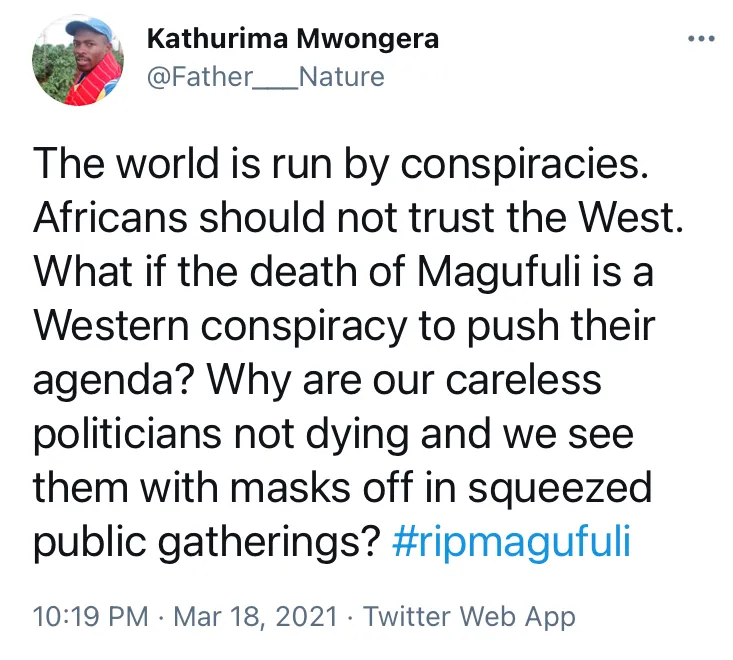Click the word "Western" in the tweet text
Image resolution: width=733 pixels, height=660 pixels.
tap(113, 326)
